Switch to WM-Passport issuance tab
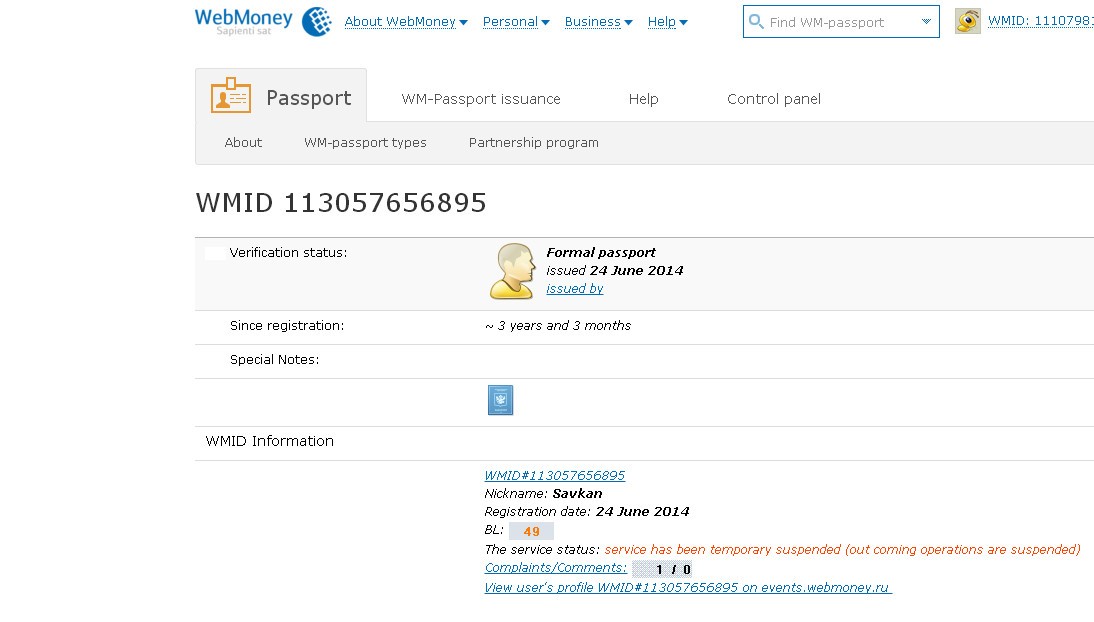The width and height of the screenshot is (1094, 622). point(481,99)
